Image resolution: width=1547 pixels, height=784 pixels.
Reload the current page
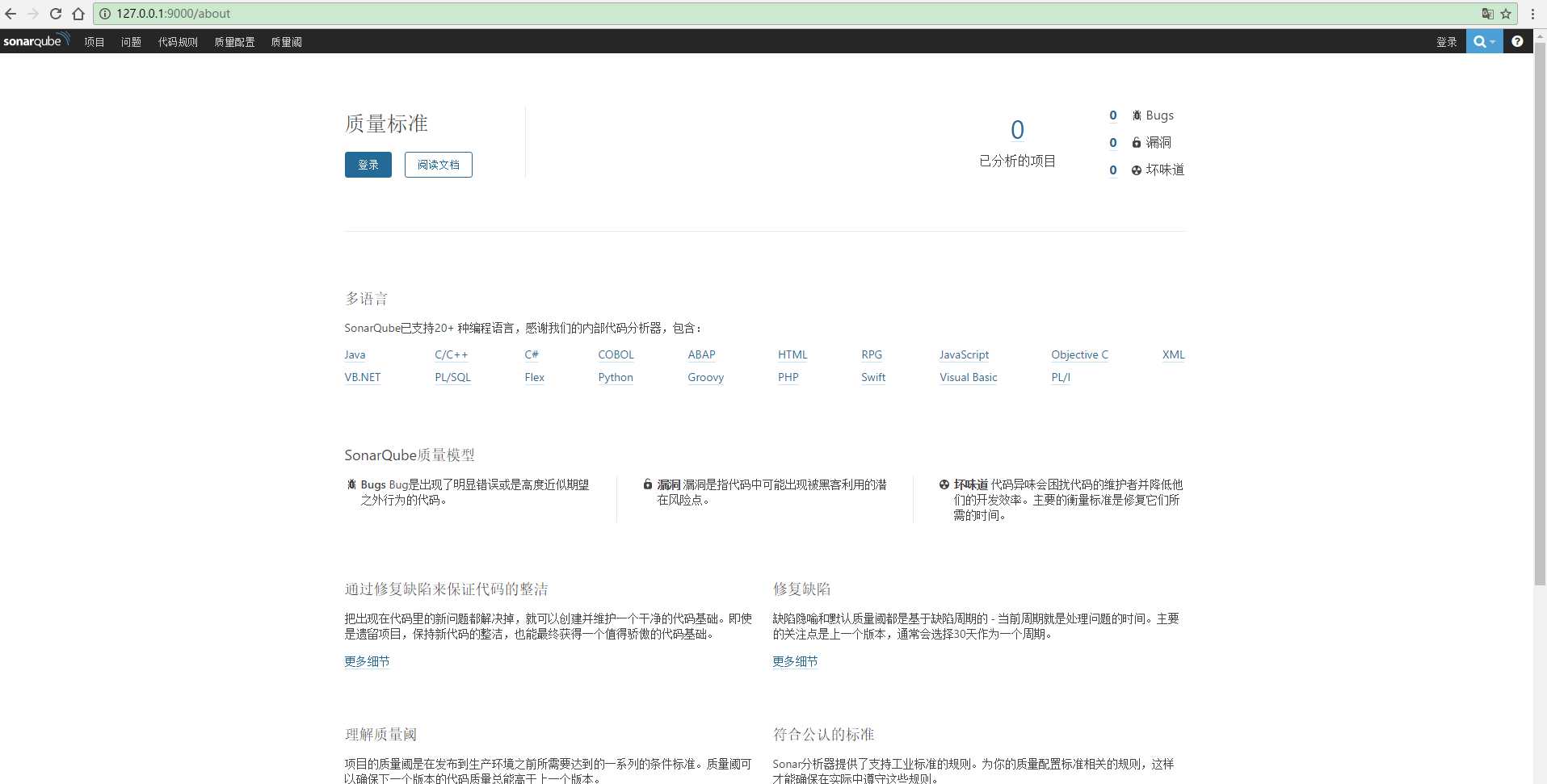pyautogui.click(x=56, y=14)
